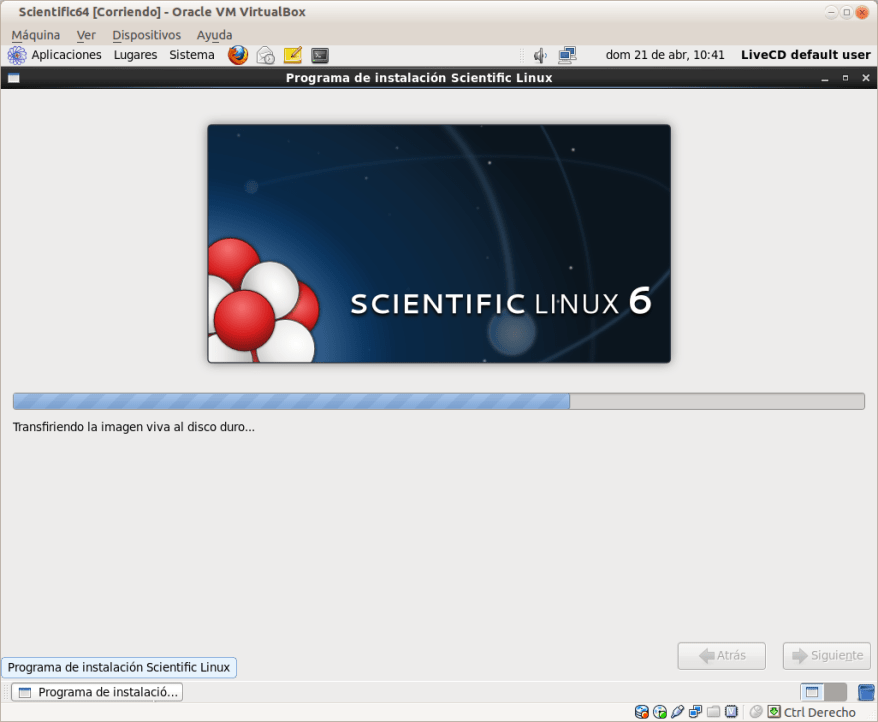Click the USB devices icon in the status bar
The width and height of the screenshot is (878, 722).
[678, 711]
